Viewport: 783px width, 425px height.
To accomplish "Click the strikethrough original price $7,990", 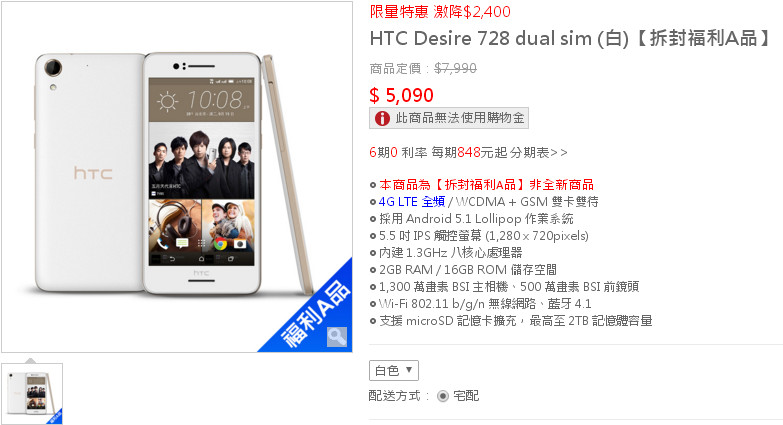I will click(455, 68).
